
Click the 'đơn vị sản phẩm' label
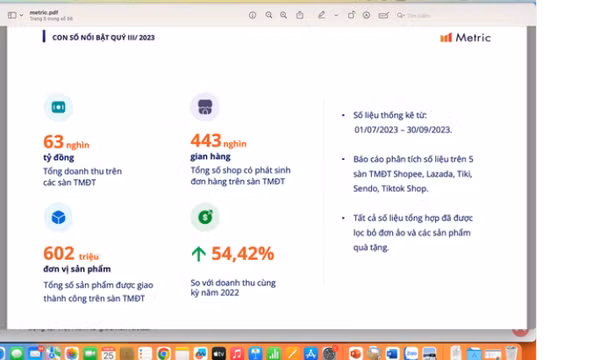(77, 269)
